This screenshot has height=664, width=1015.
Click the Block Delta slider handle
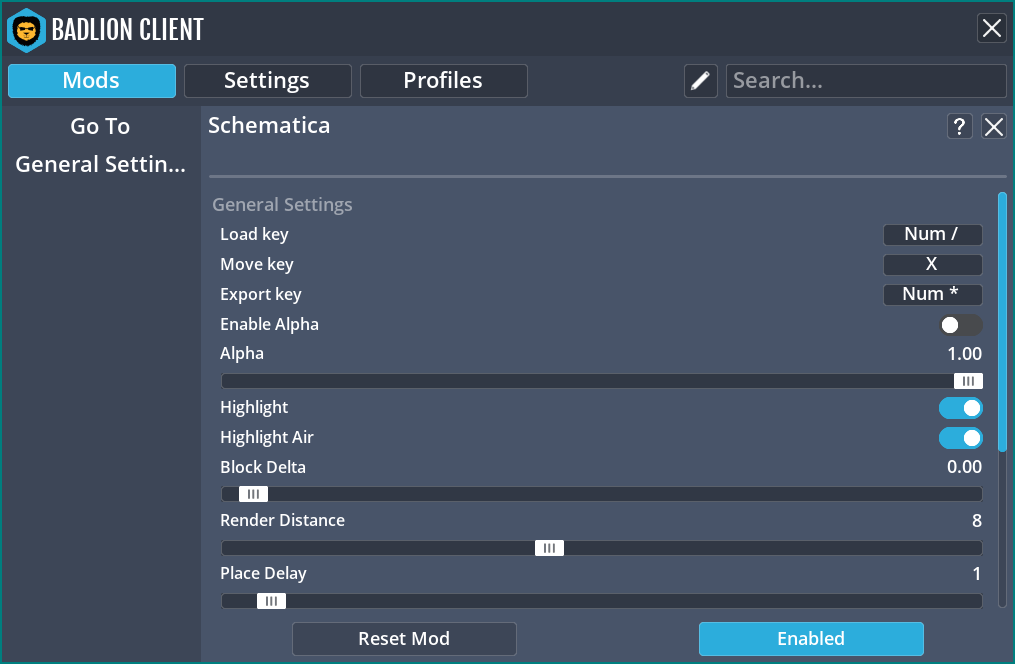coord(253,494)
